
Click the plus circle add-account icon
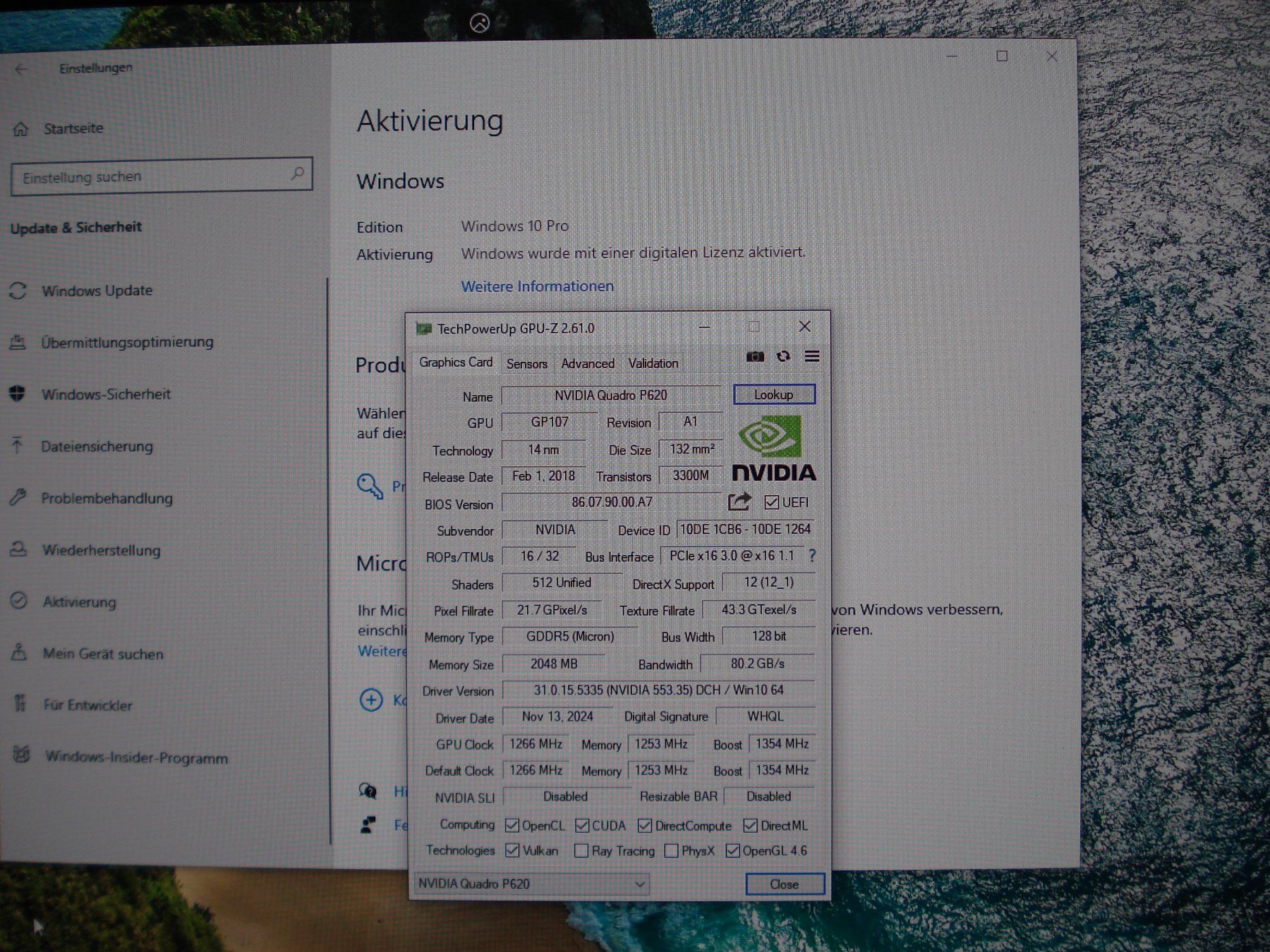tap(371, 700)
